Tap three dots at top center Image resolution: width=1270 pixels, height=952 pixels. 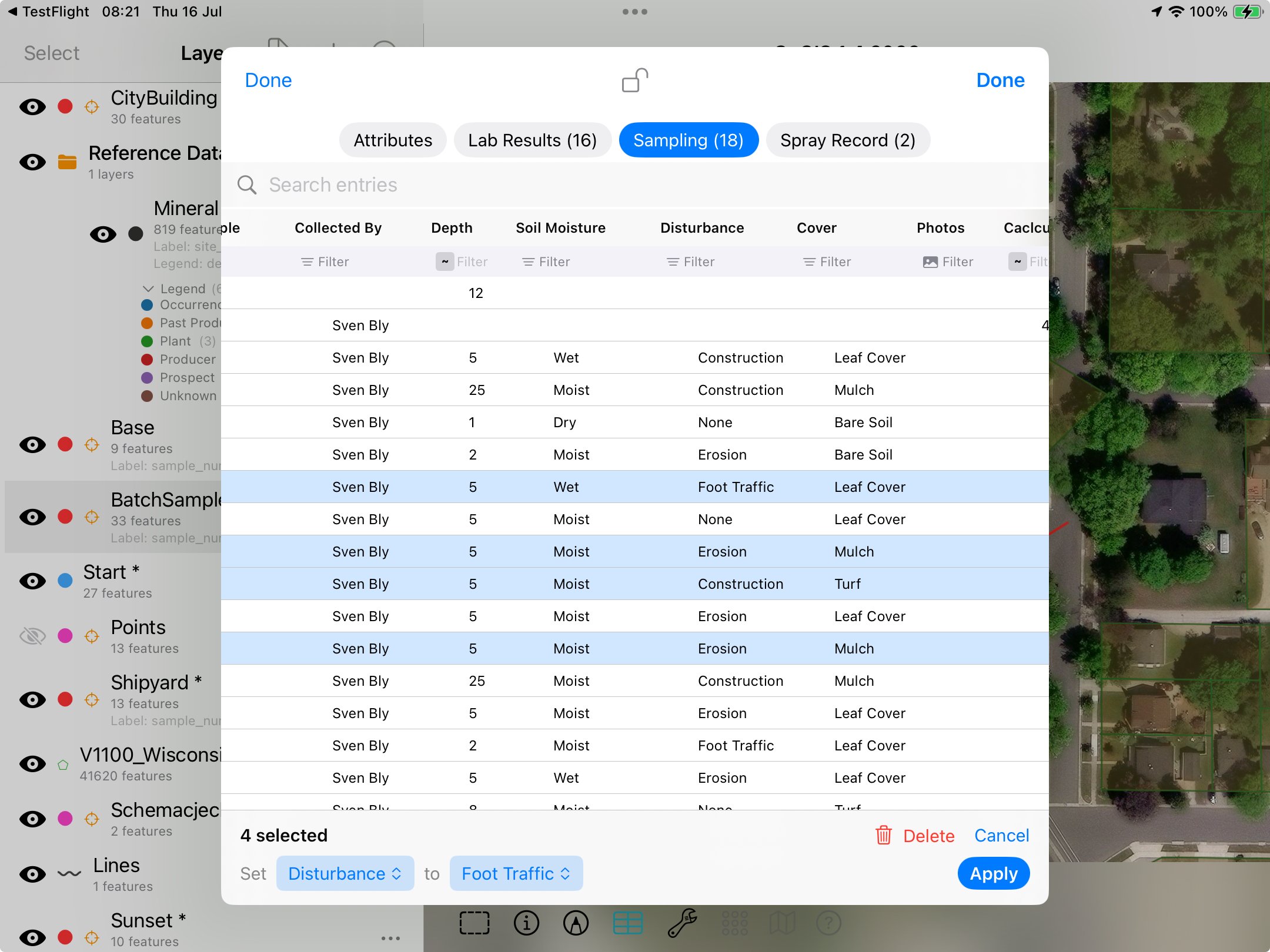pos(635,12)
